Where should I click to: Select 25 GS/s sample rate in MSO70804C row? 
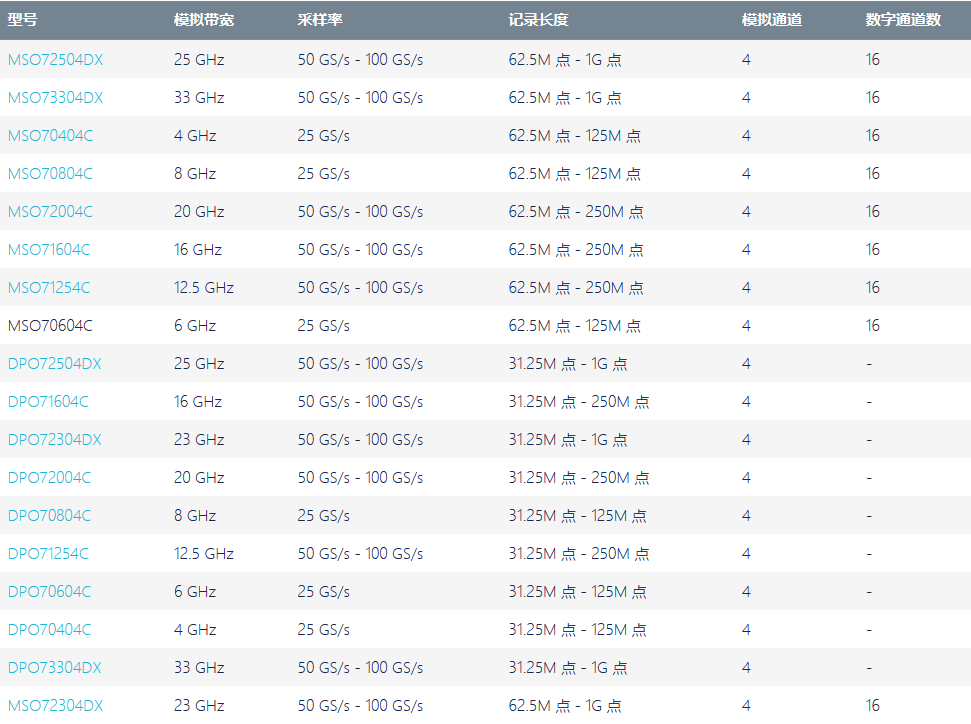tap(323, 173)
